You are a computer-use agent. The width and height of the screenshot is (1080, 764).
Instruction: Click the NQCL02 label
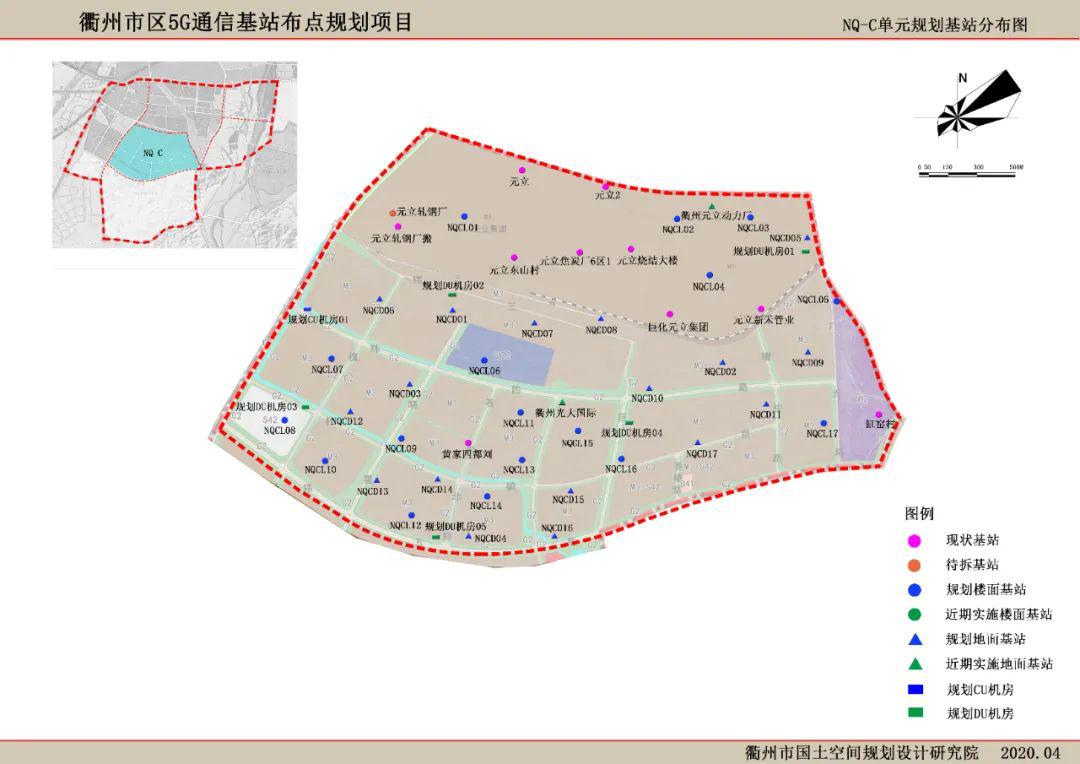(x=678, y=229)
